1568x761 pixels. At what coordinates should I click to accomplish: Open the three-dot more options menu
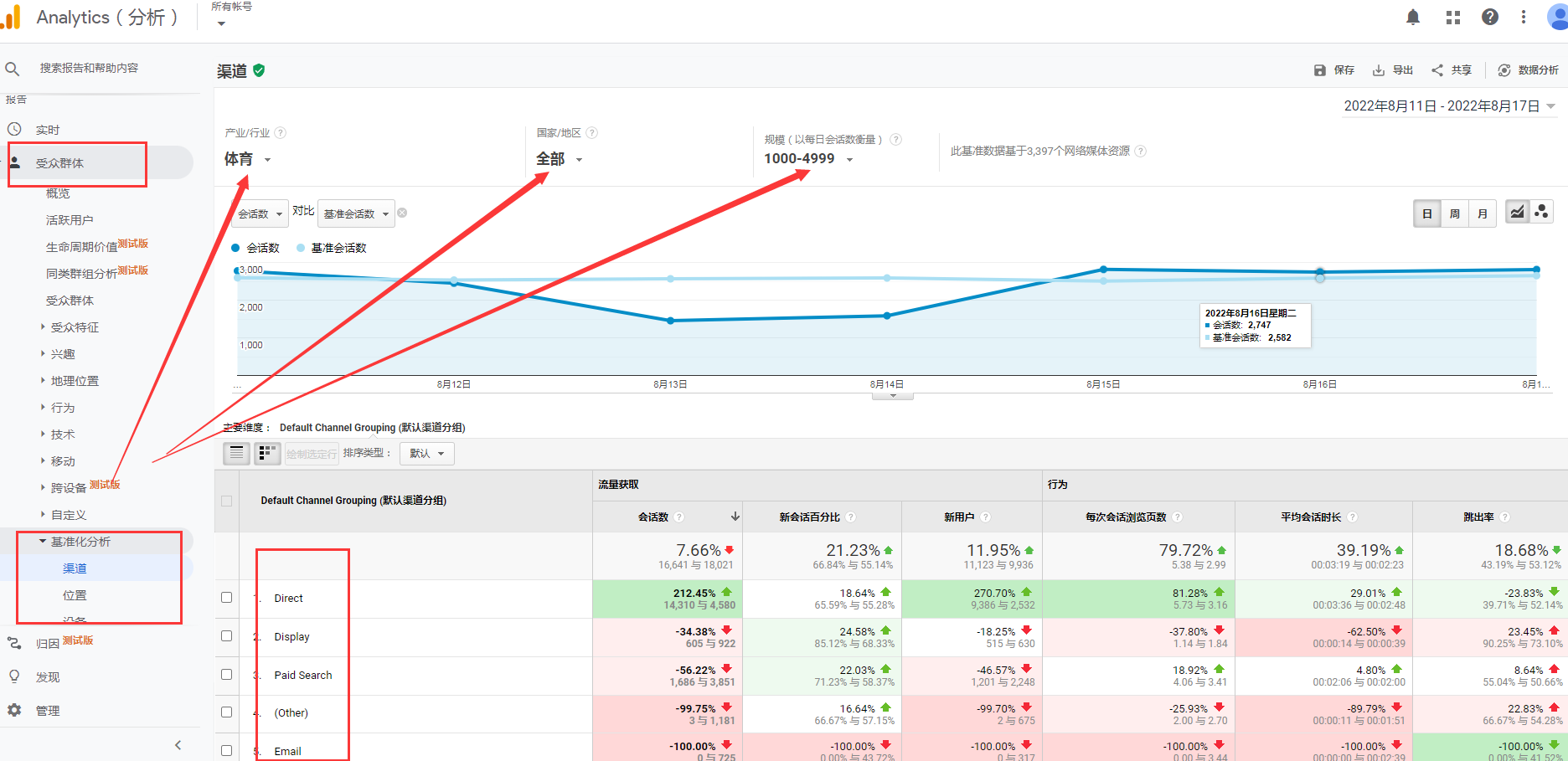pyautogui.click(x=1524, y=18)
